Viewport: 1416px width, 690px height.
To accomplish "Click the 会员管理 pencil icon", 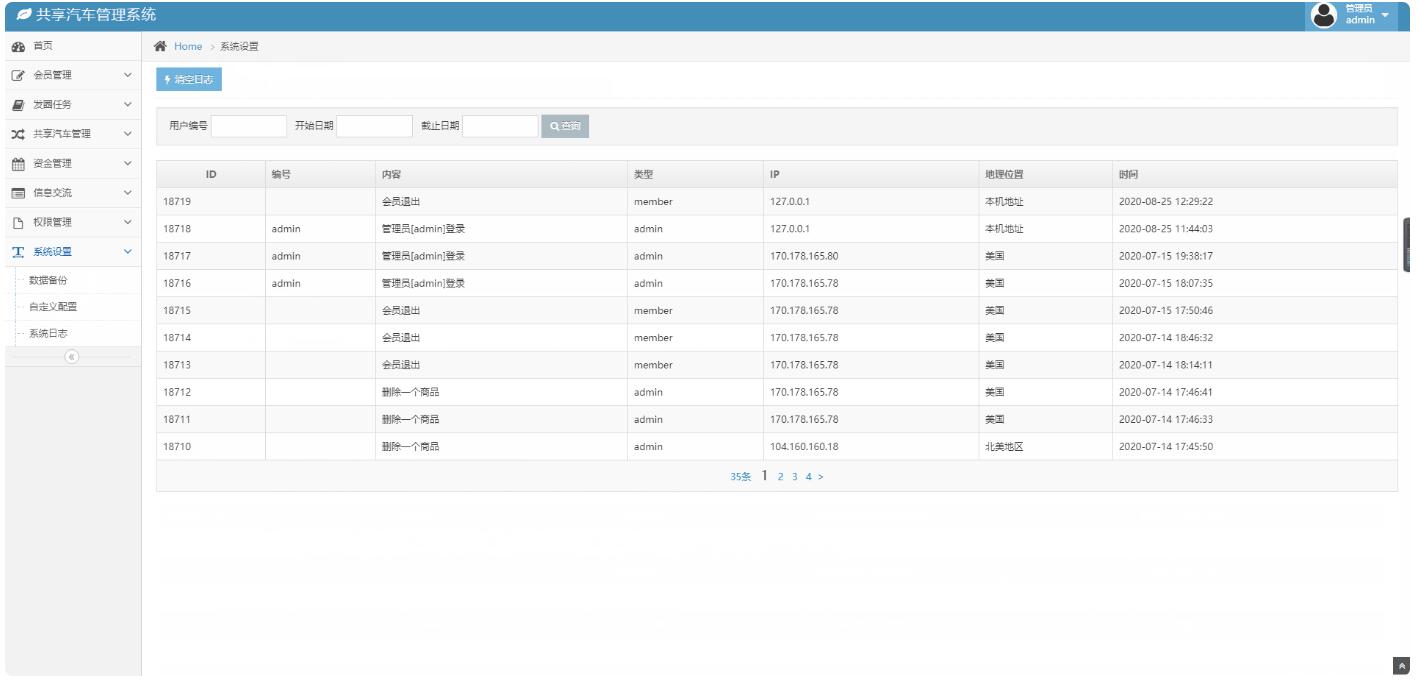I will pyautogui.click(x=19, y=74).
